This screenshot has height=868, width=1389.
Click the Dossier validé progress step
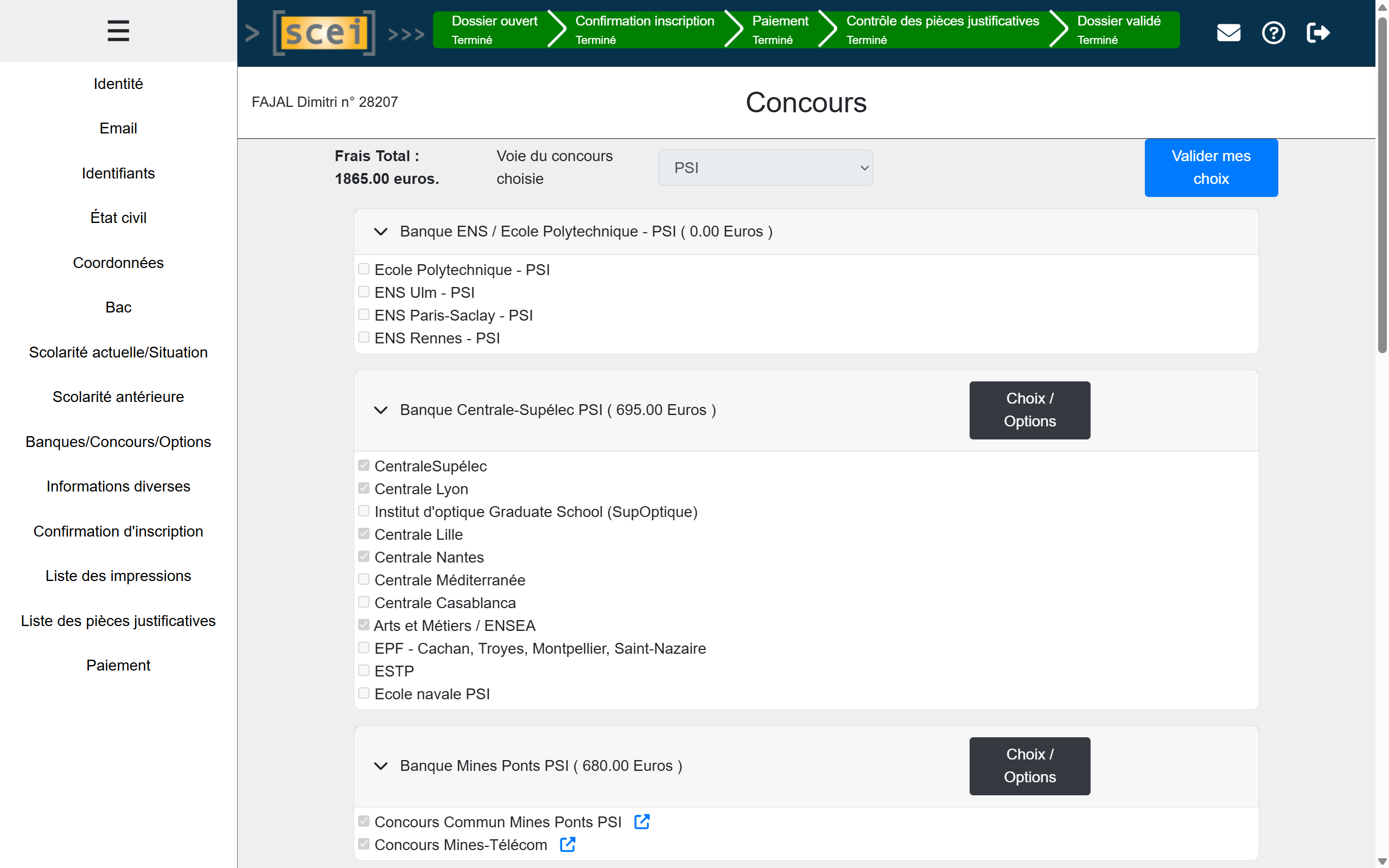[1119, 30]
